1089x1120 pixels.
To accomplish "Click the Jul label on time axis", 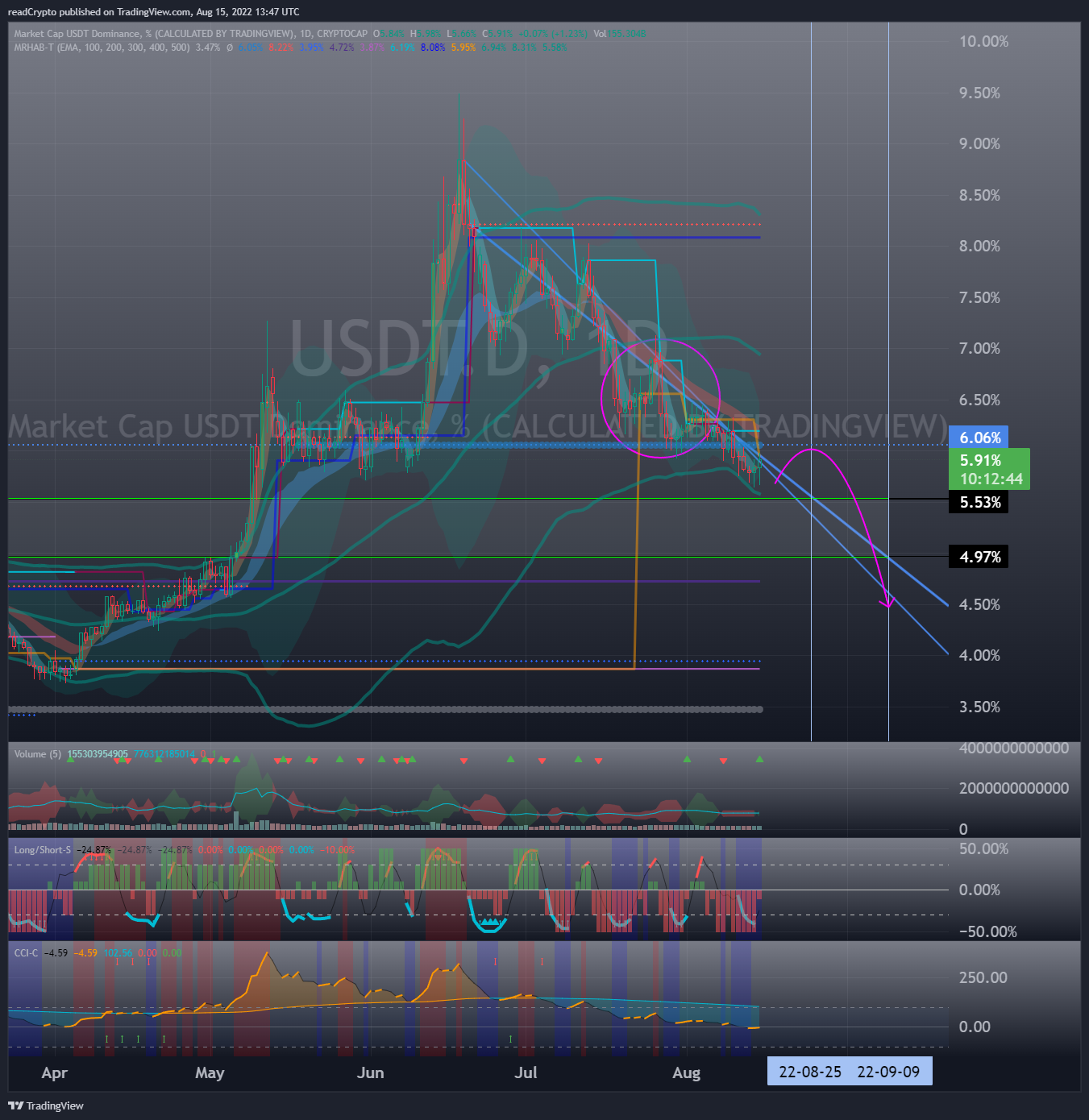I will click(x=526, y=1072).
